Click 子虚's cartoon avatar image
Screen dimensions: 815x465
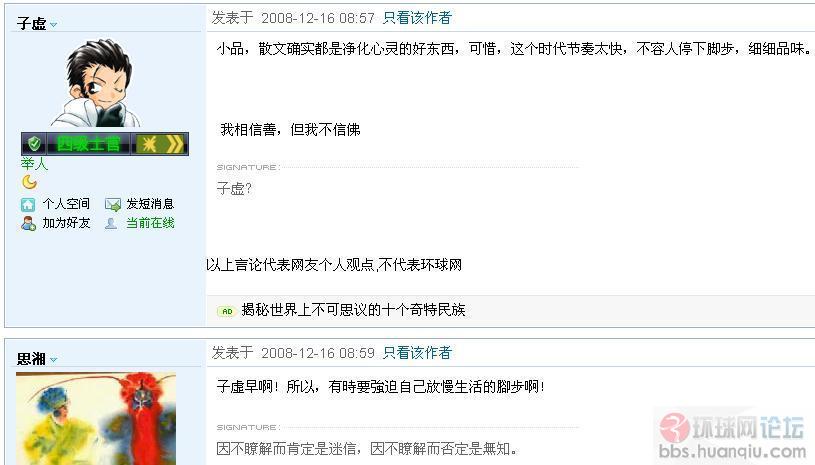(96, 83)
